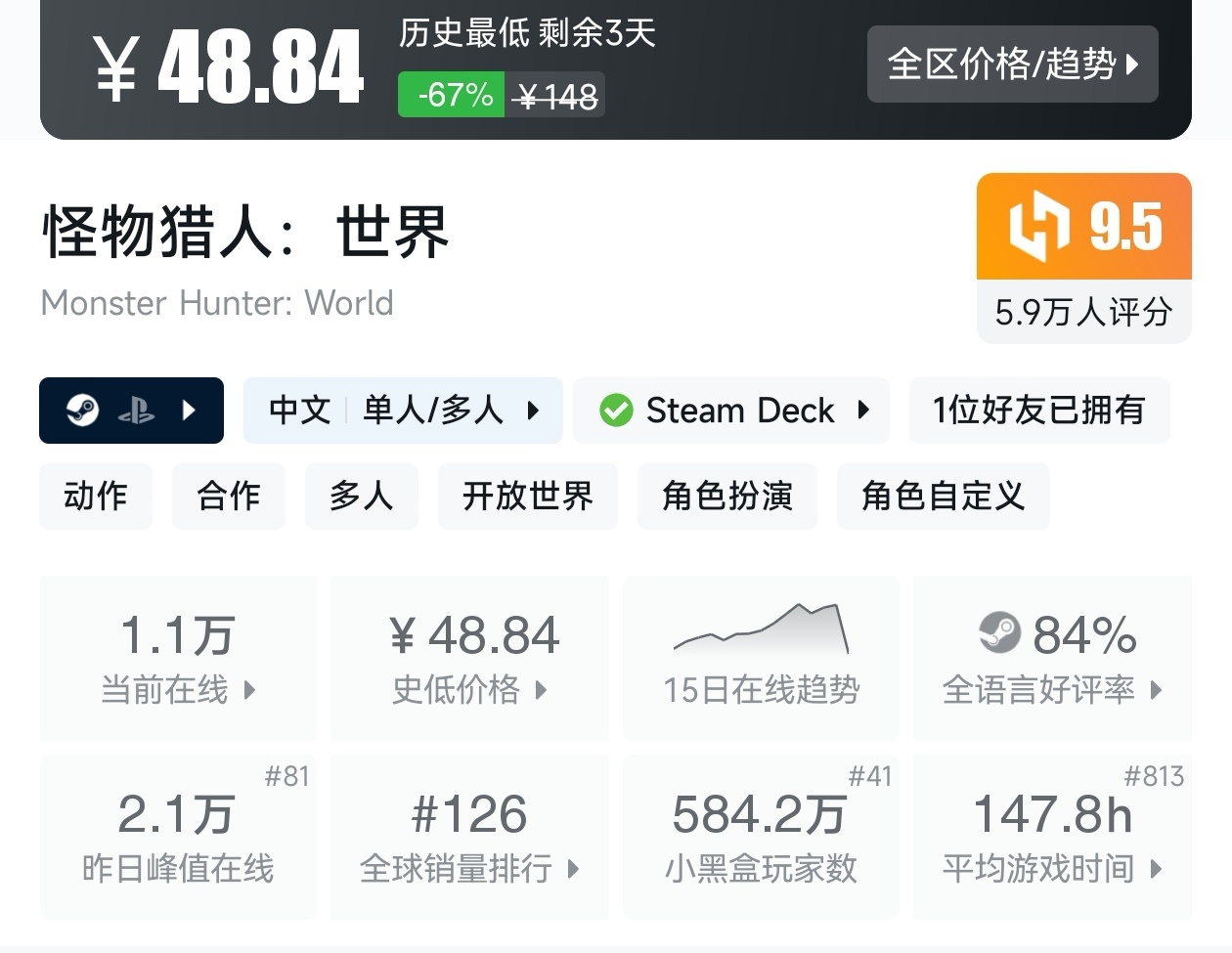Open the 2.1万 昨日峰值在线 stat card

178,836
